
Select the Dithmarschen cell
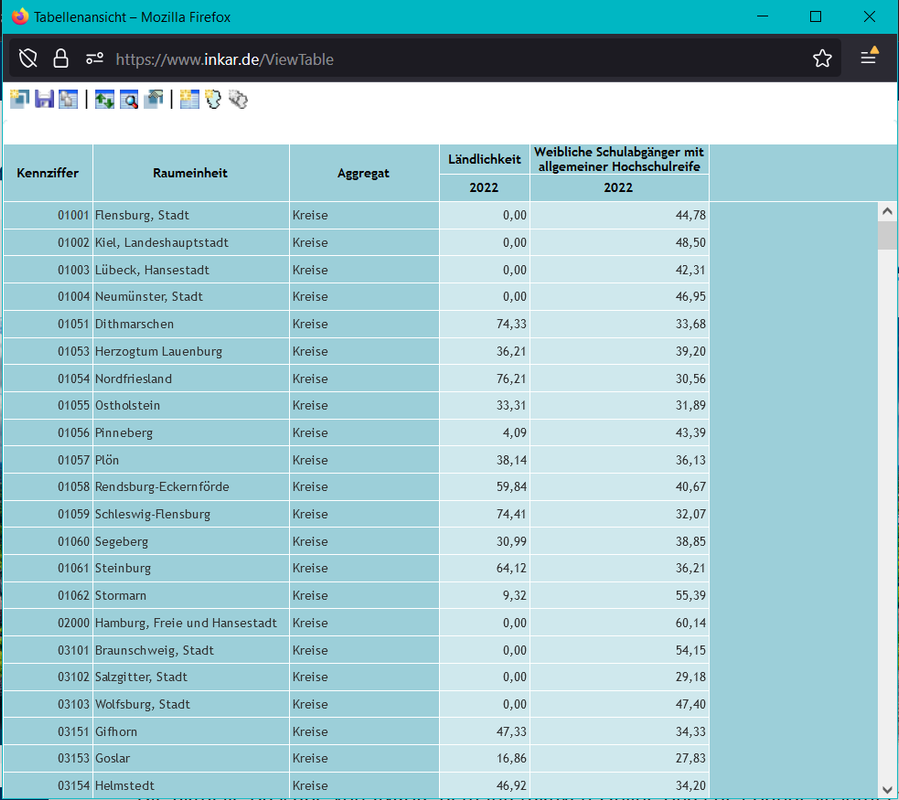[191, 324]
